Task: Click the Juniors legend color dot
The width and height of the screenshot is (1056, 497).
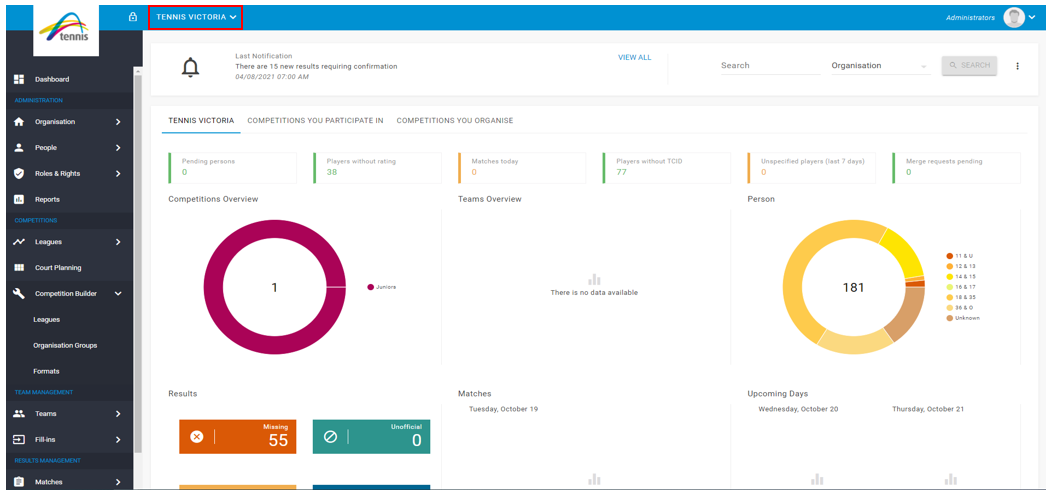Action: point(370,287)
